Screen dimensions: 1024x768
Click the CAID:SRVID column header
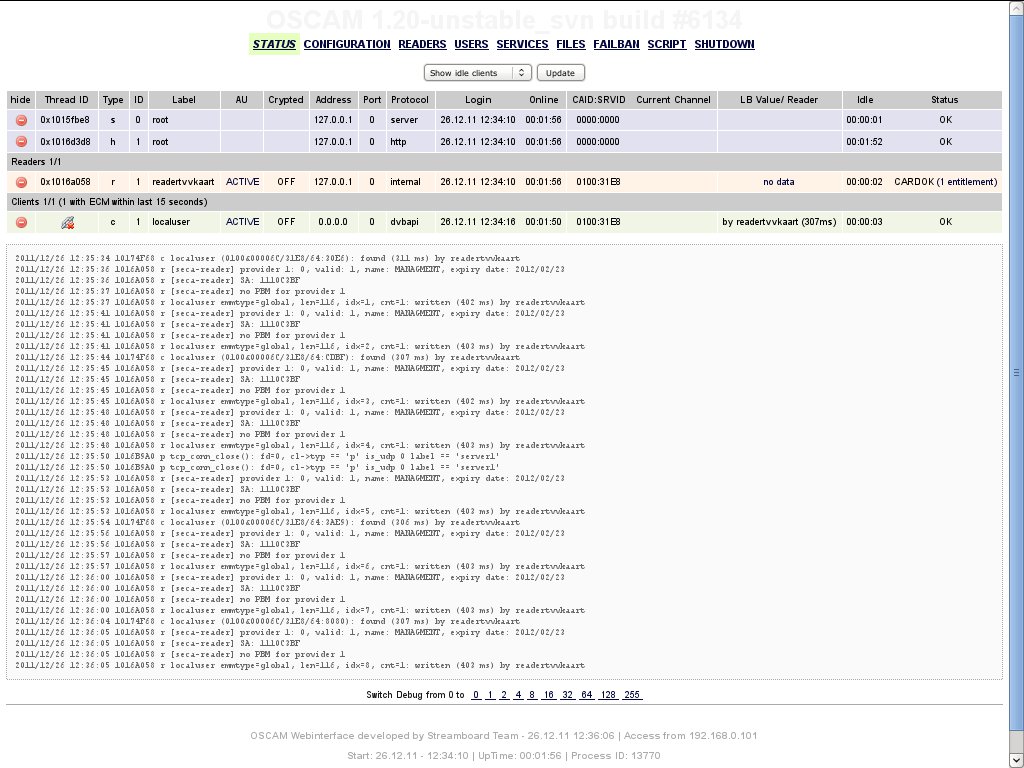pyautogui.click(x=598, y=100)
